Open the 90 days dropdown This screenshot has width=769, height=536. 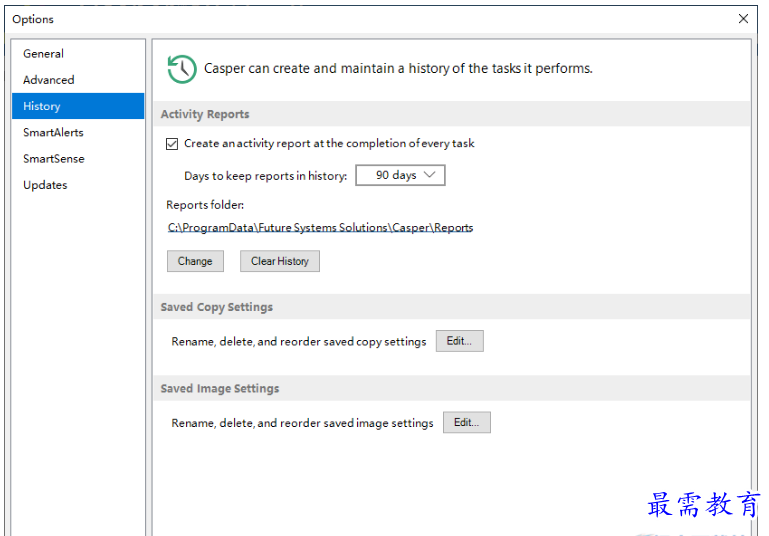(400, 175)
